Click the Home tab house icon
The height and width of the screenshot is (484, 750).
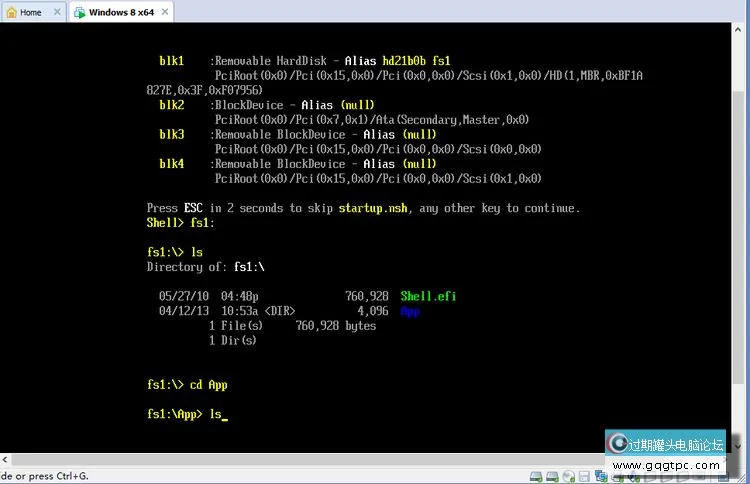(12, 12)
